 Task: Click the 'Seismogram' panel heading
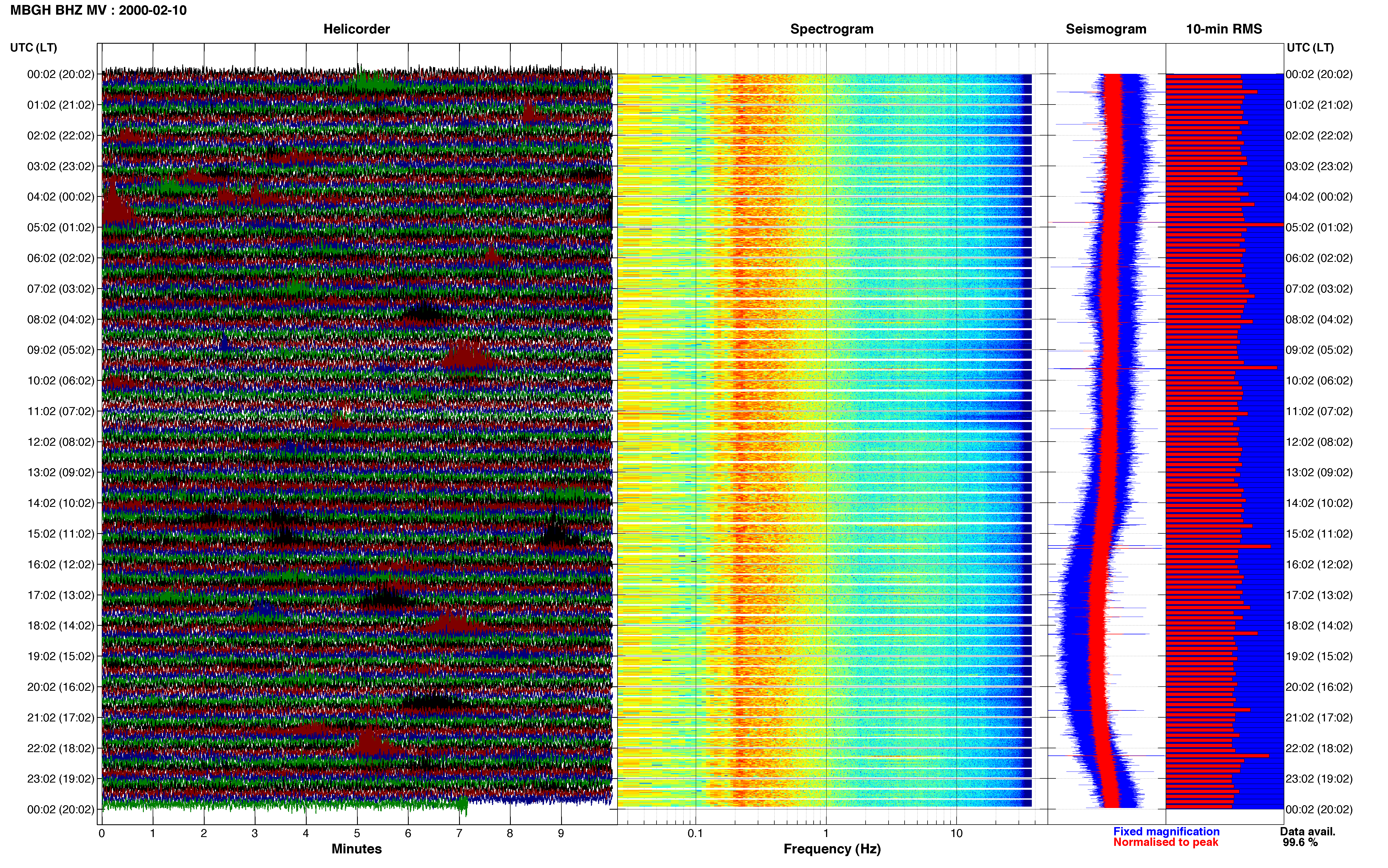[1106, 29]
